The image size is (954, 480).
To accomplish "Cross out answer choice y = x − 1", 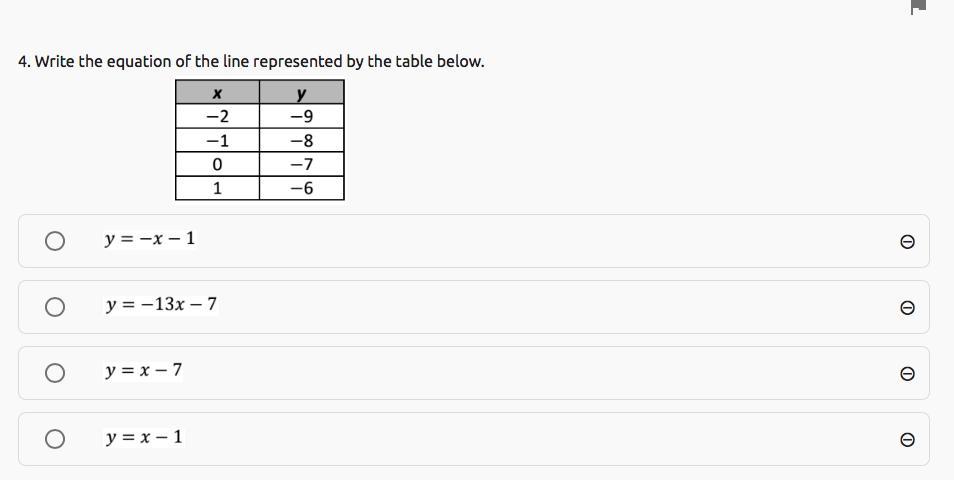I will (907, 440).
